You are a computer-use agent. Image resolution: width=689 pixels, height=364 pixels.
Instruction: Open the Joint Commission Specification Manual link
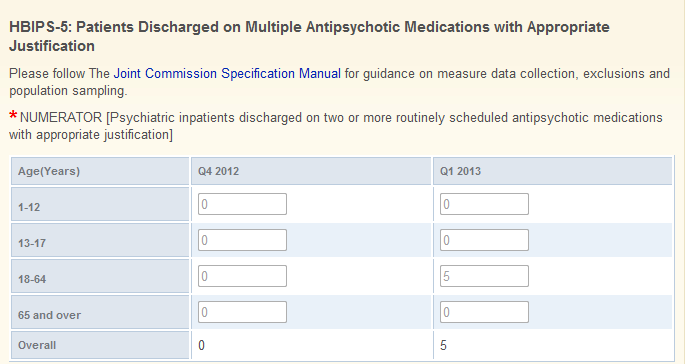(x=227, y=73)
